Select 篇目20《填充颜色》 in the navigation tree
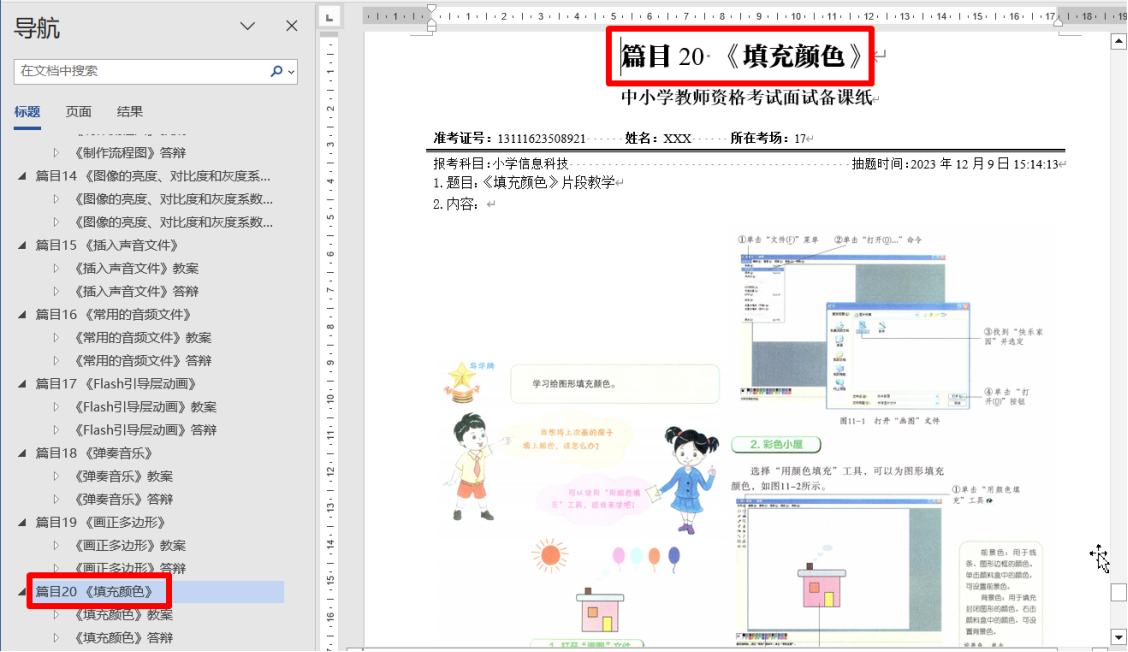1128x652 pixels. (101, 591)
